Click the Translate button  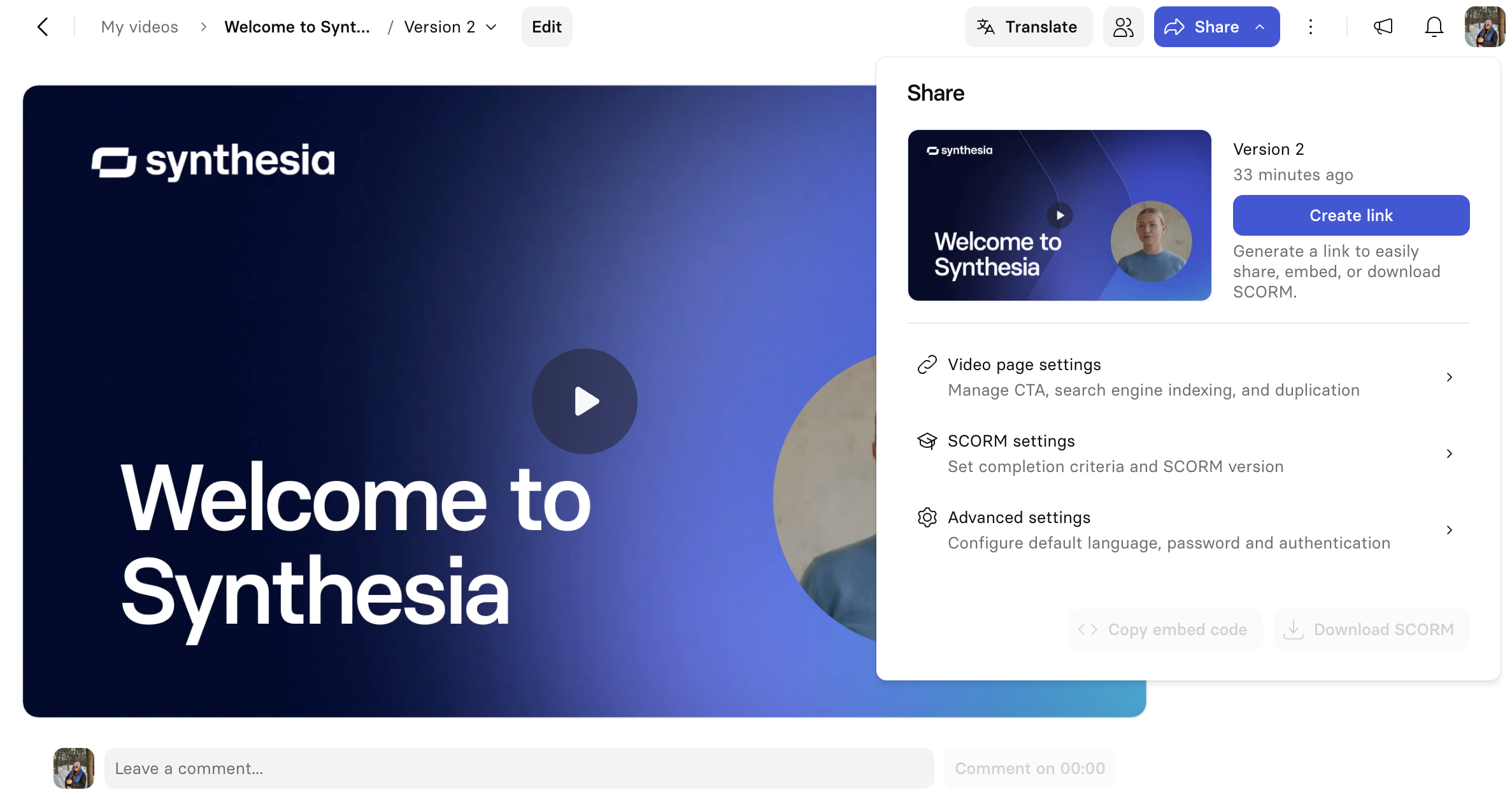1028,27
